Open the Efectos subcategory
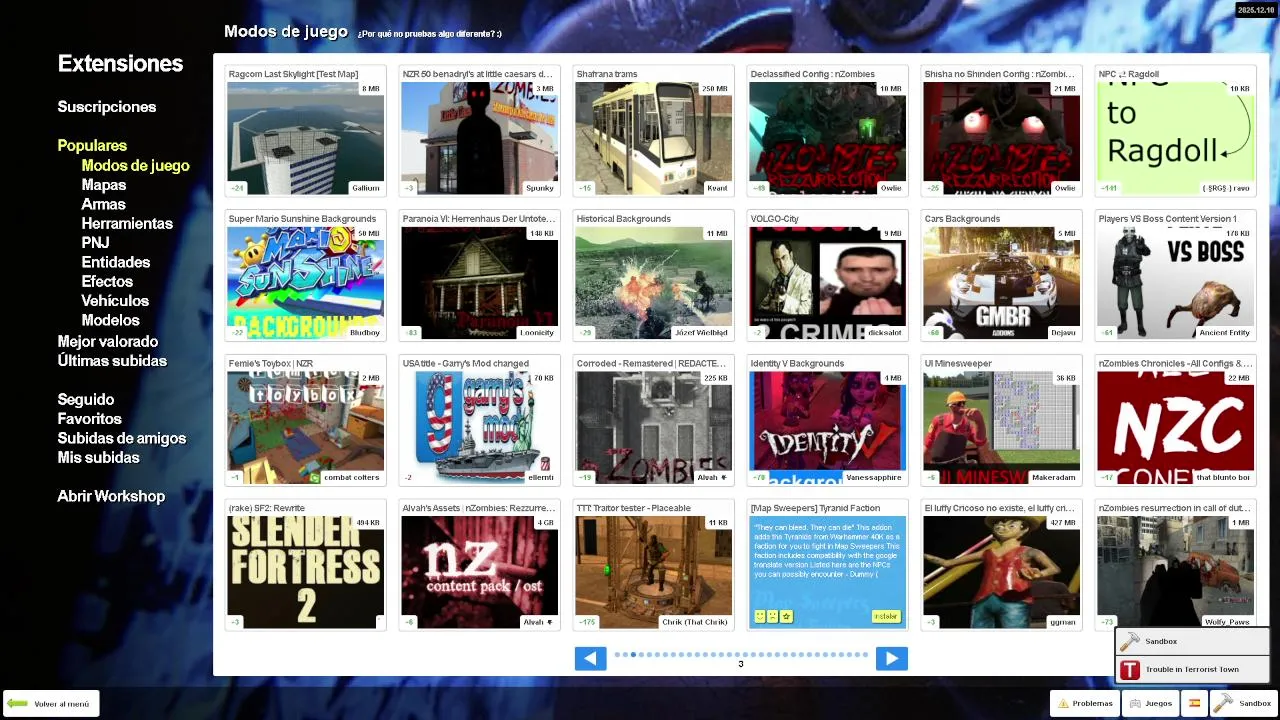The height and width of the screenshot is (720, 1280). [107, 281]
